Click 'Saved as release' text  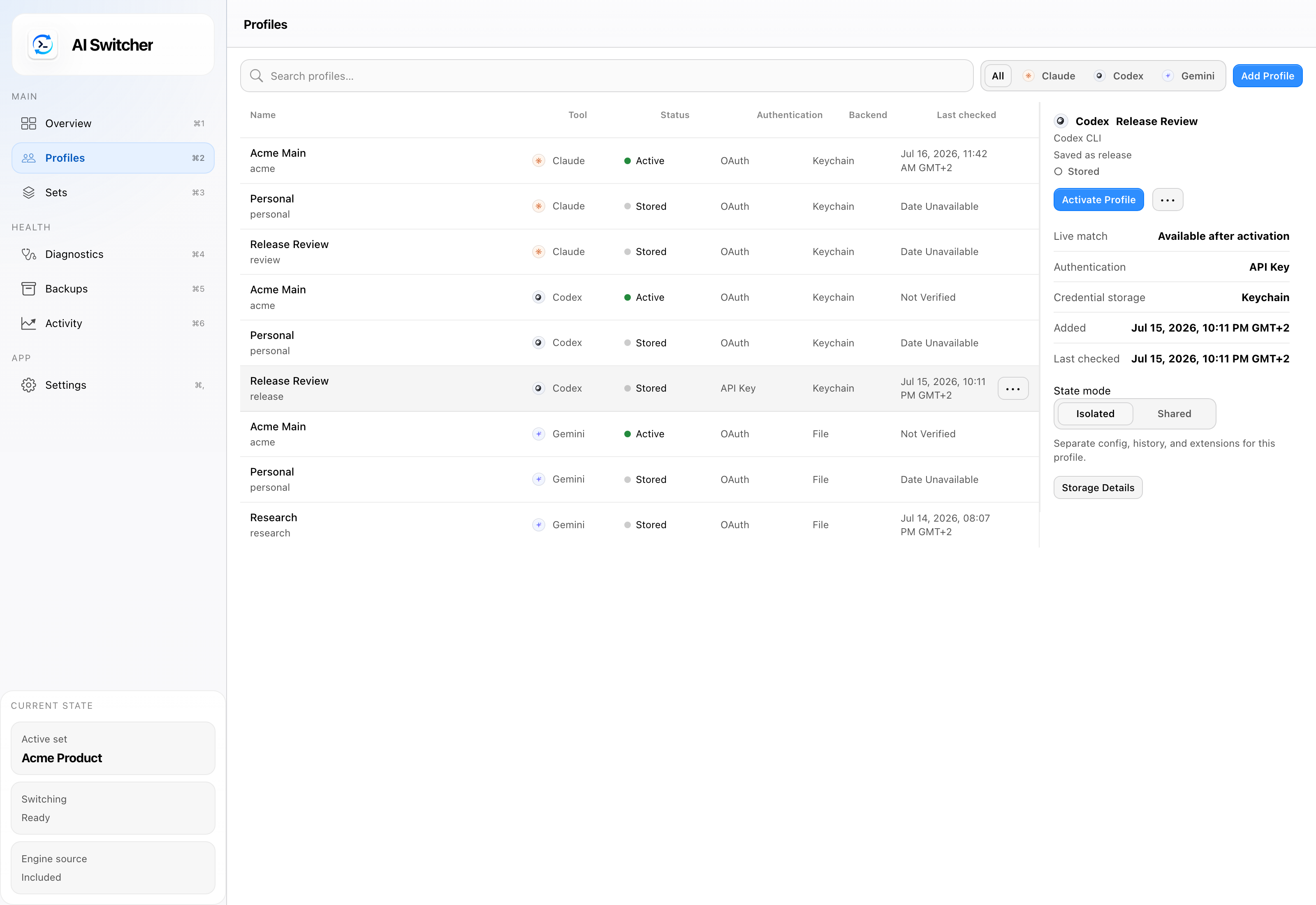click(1092, 155)
